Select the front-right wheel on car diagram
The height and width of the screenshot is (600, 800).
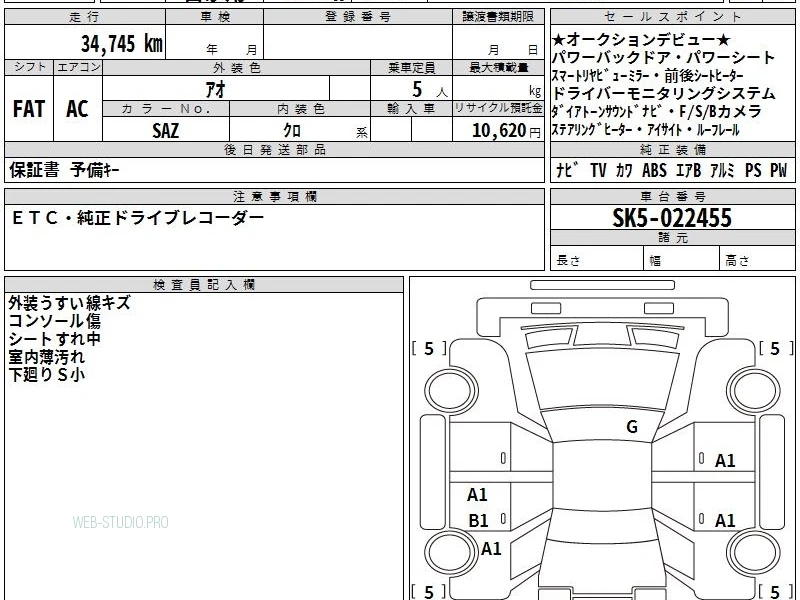pos(754,391)
